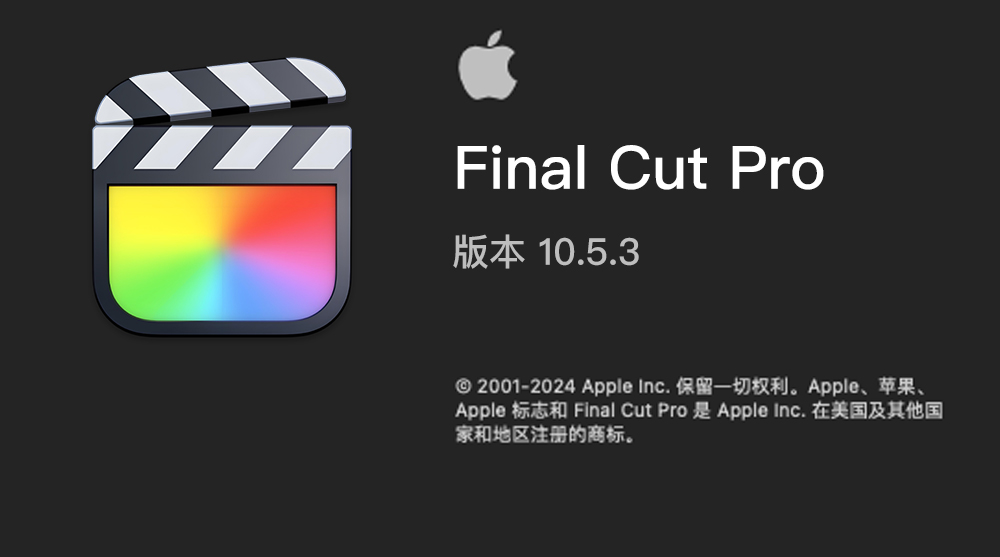Click the Final Cut Pro clapperboard icon
1000x557 pixels.
pos(222,197)
